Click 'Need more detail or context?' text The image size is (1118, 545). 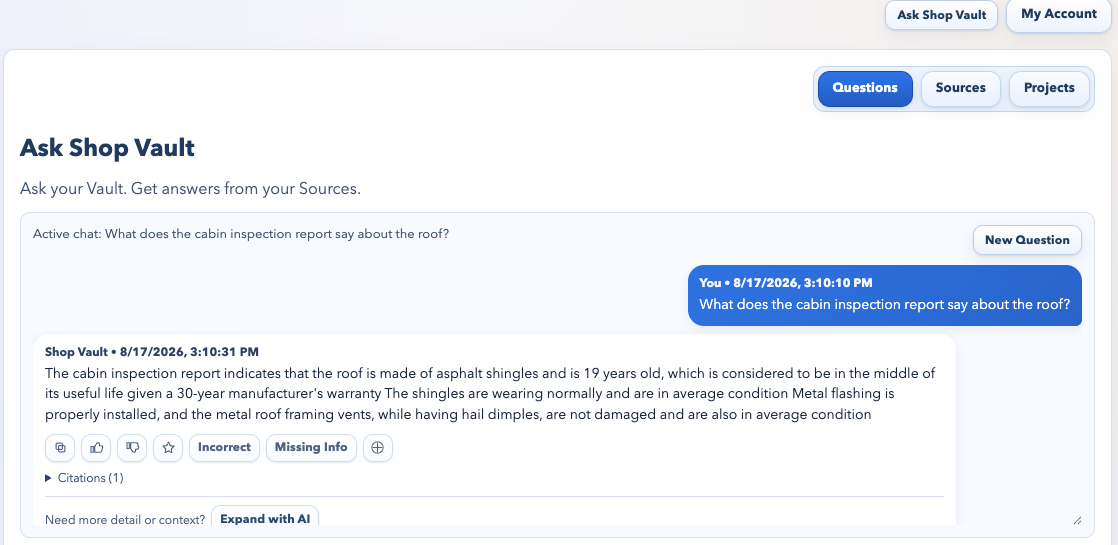click(125, 519)
